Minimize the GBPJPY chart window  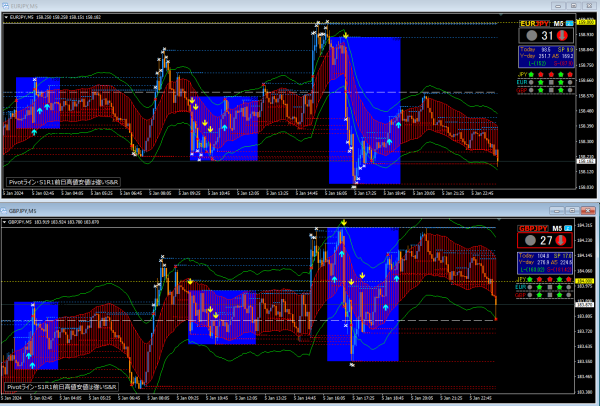558,210
